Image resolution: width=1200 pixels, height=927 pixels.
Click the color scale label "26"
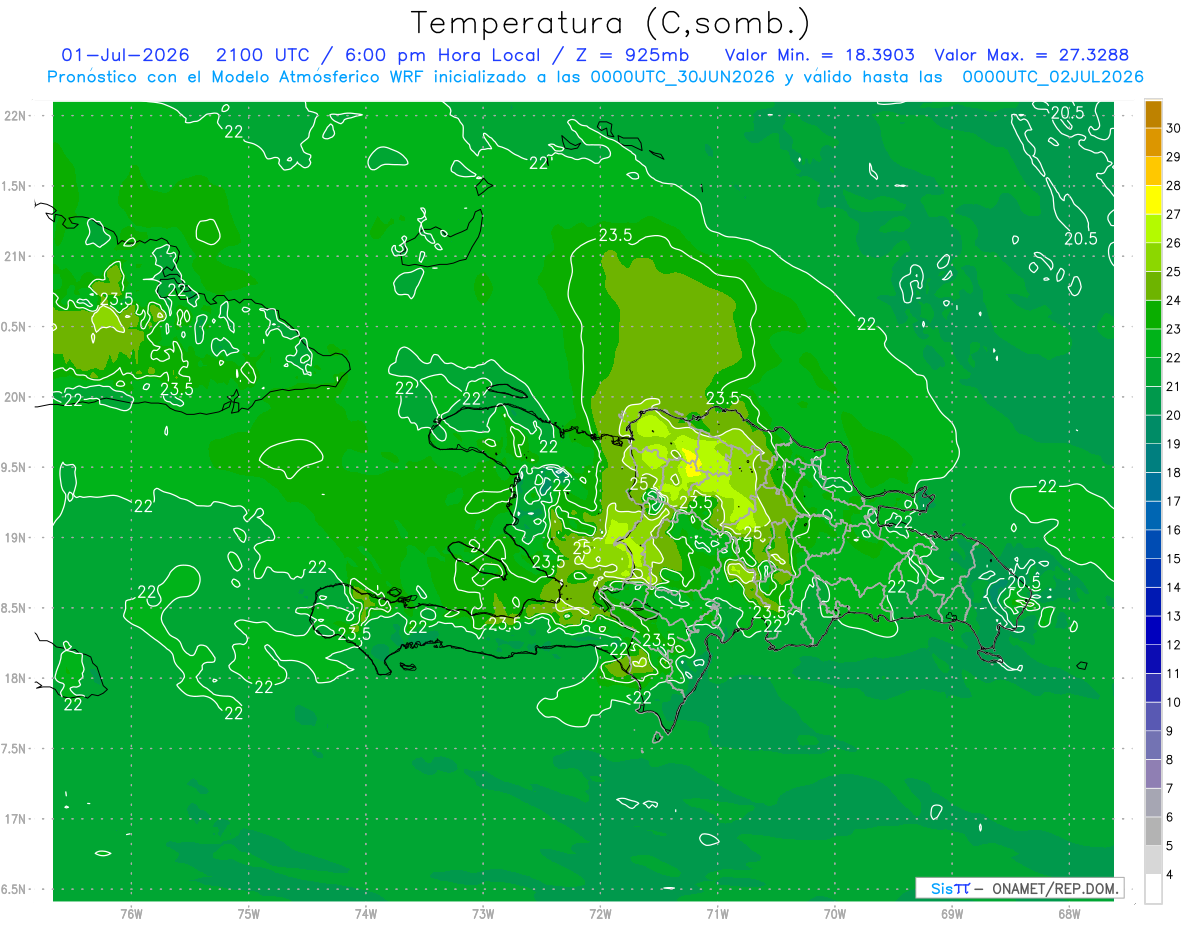click(1174, 243)
